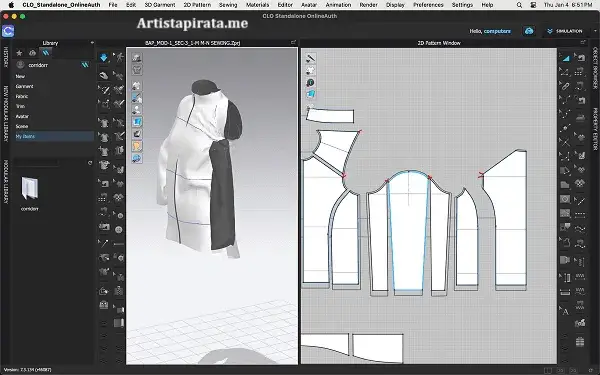Open the File menu
Viewport: 600px width, 375px height.
click(x=113, y=5)
